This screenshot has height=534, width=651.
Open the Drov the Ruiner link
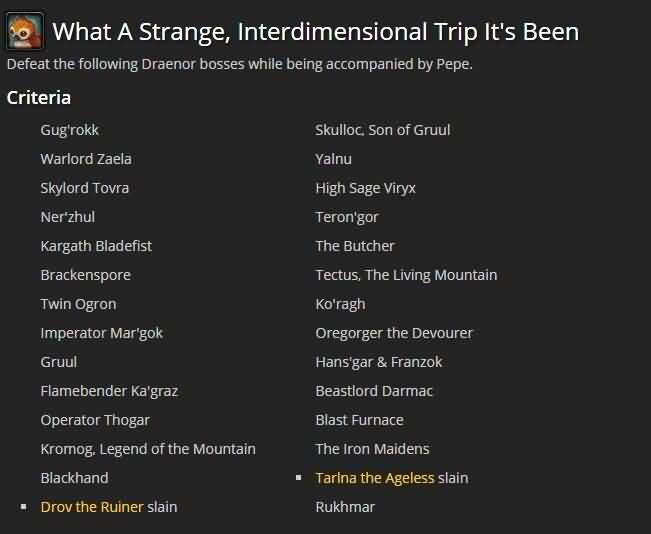(92, 507)
